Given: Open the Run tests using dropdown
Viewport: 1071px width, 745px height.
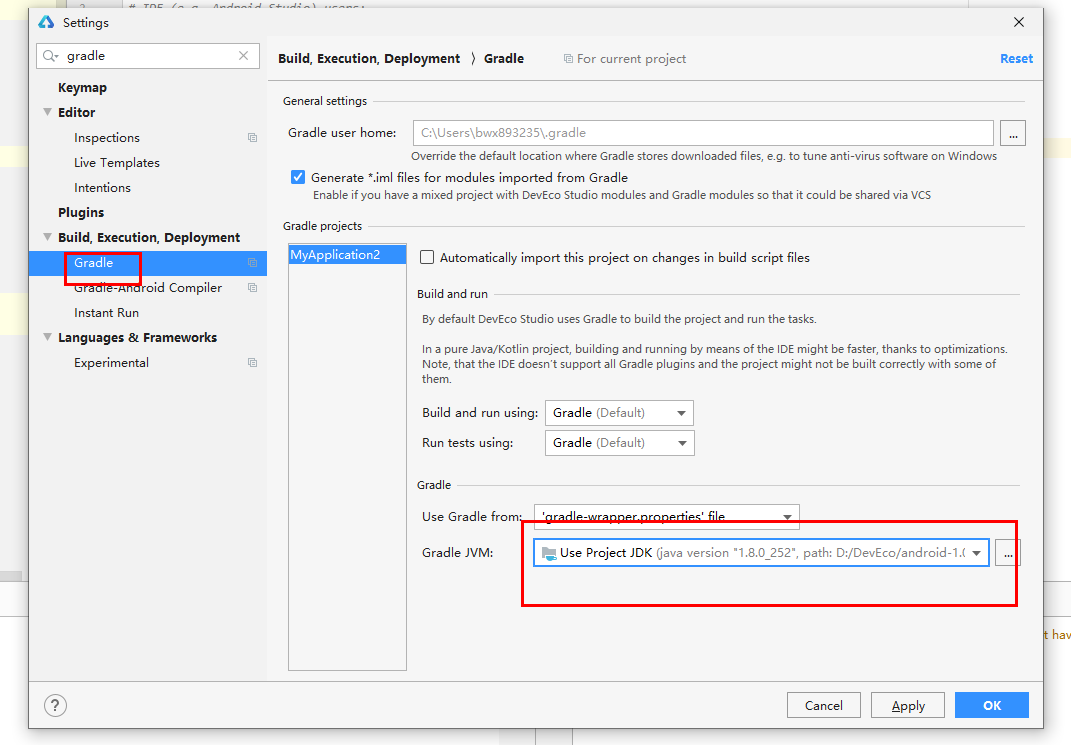Looking at the screenshot, I should (620, 443).
